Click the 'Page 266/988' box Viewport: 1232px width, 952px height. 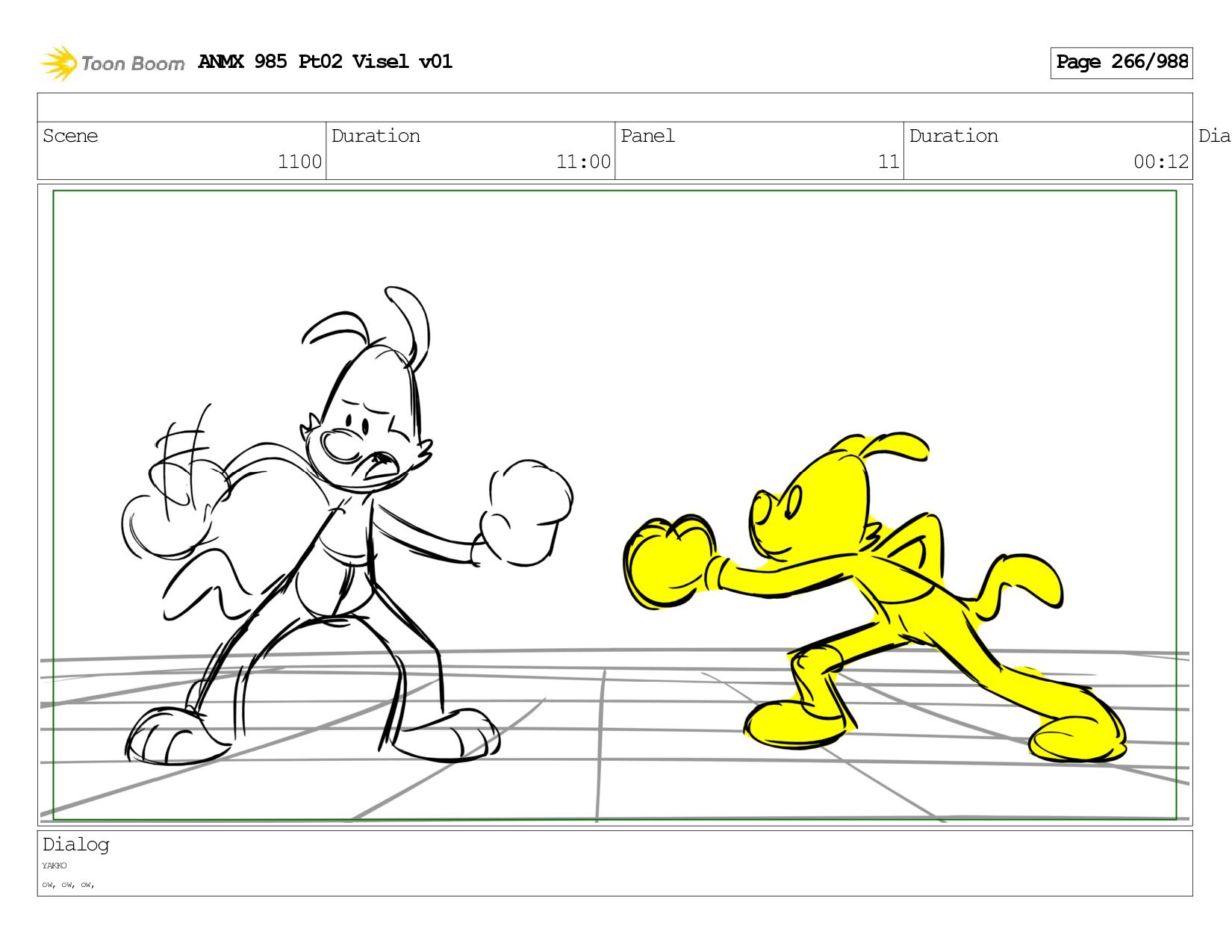point(1121,63)
